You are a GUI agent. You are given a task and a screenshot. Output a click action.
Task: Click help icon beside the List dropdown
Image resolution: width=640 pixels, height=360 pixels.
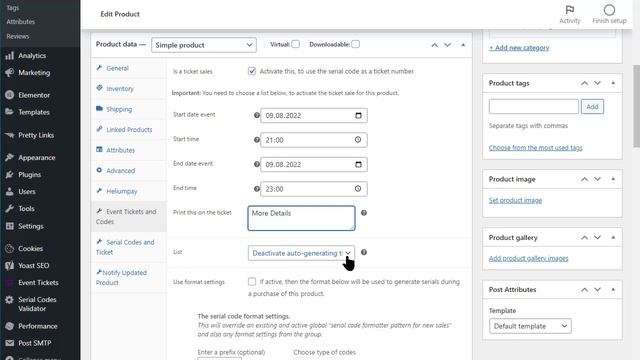[x=364, y=252]
